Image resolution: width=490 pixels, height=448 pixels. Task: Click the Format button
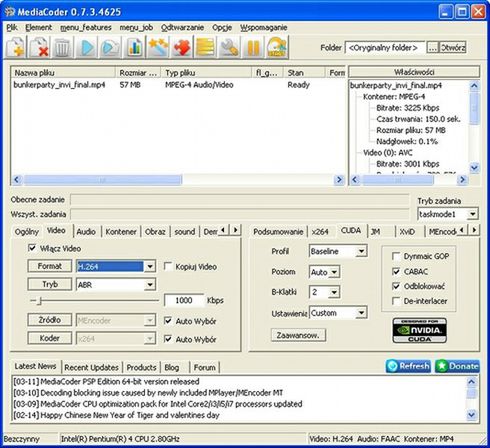pos(49,266)
